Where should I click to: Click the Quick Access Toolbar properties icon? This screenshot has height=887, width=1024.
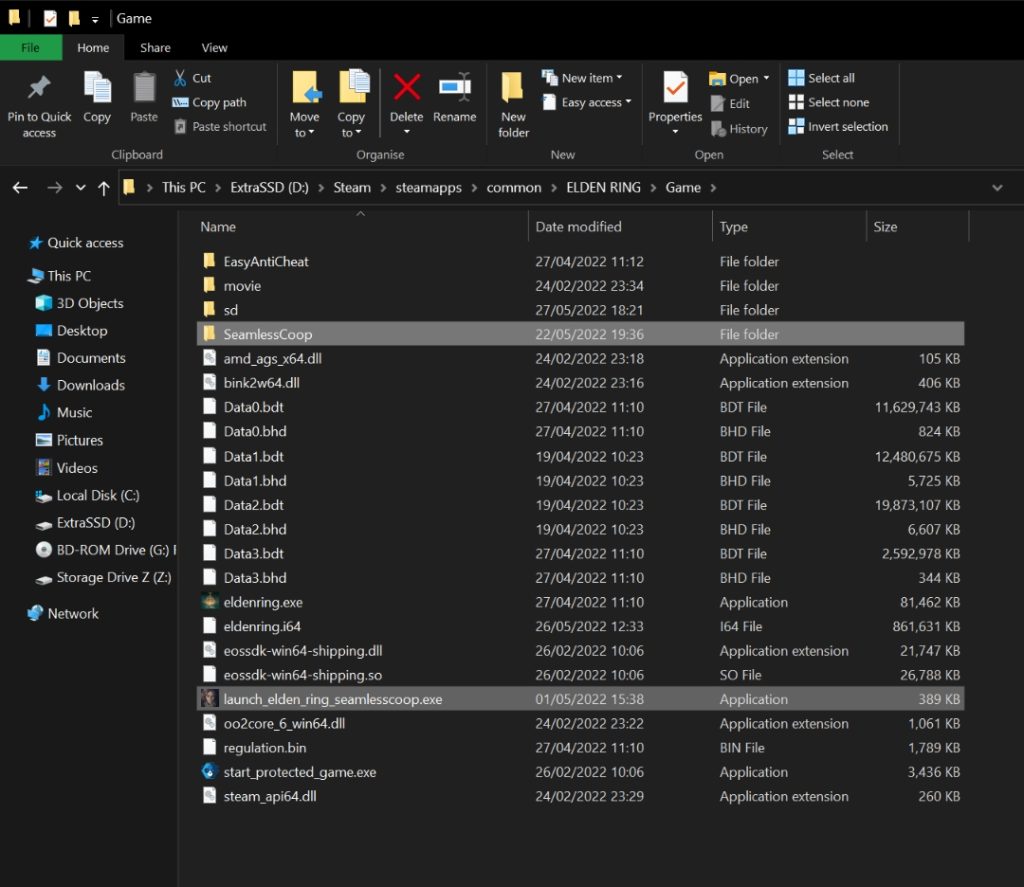(x=50, y=18)
